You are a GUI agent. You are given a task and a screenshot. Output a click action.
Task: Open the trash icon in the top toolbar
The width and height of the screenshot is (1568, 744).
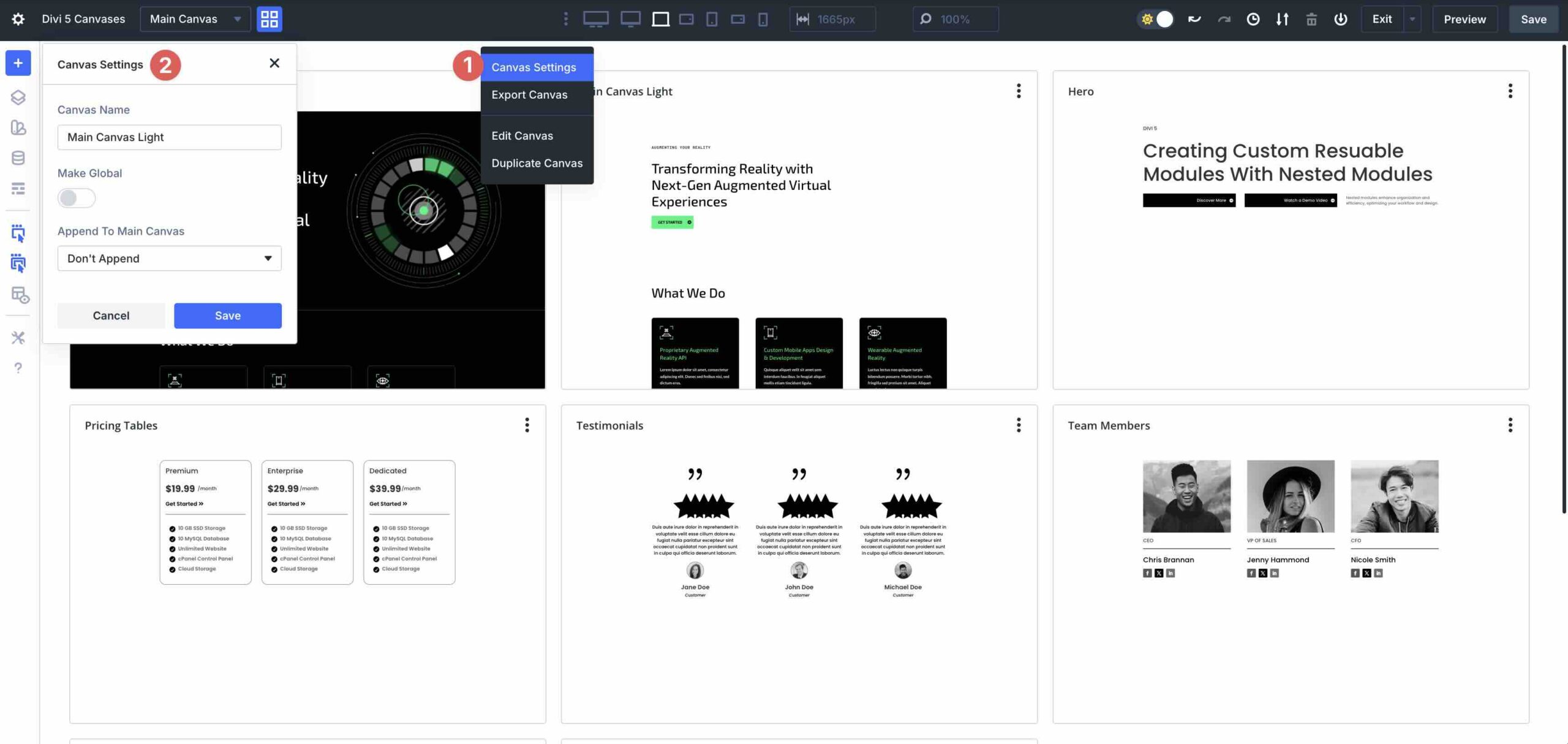pos(1311,19)
